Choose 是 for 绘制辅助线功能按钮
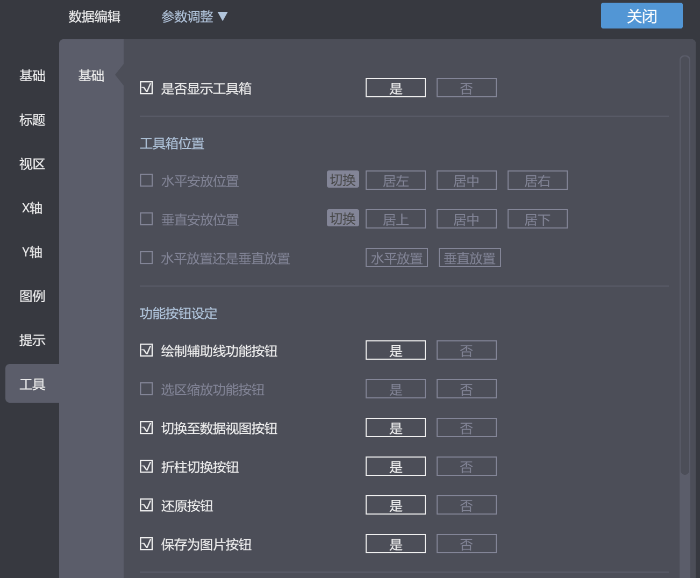 pyautogui.click(x=396, y=350)
